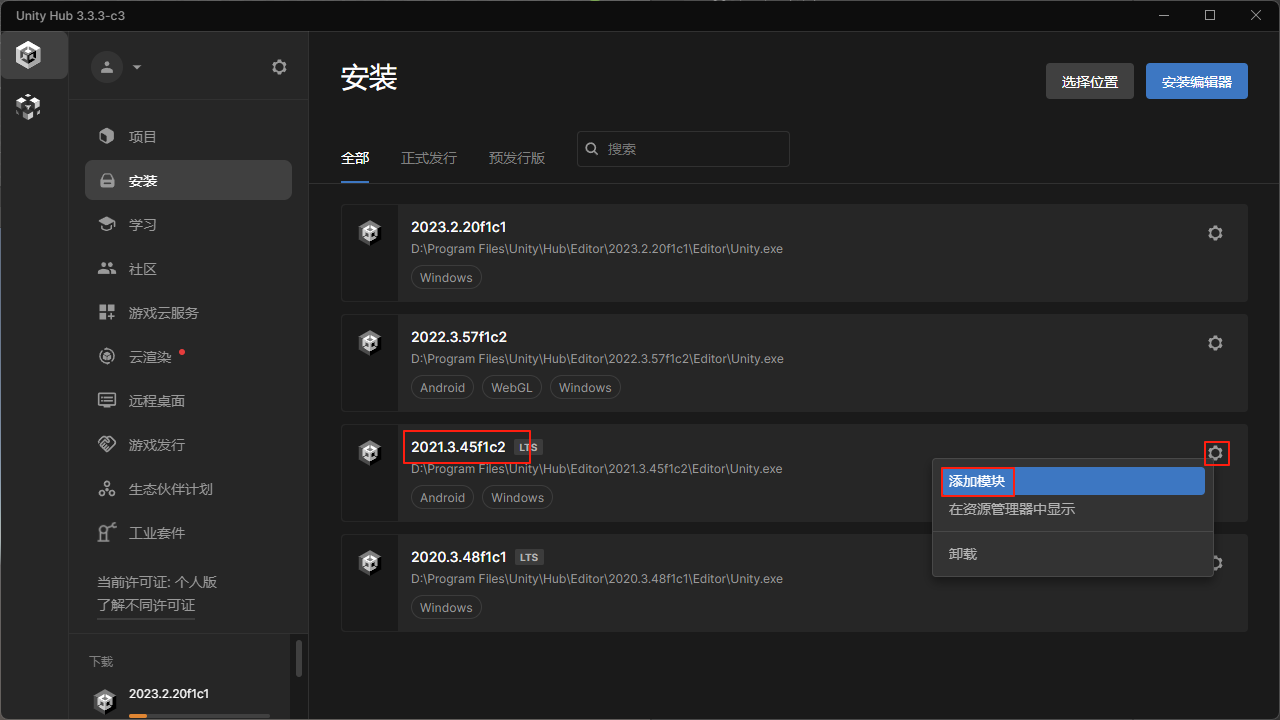1280x720 pixels.
Task: Click the WebGL tag under 2022.3.57f1c2
Action: tap(512, 387)
